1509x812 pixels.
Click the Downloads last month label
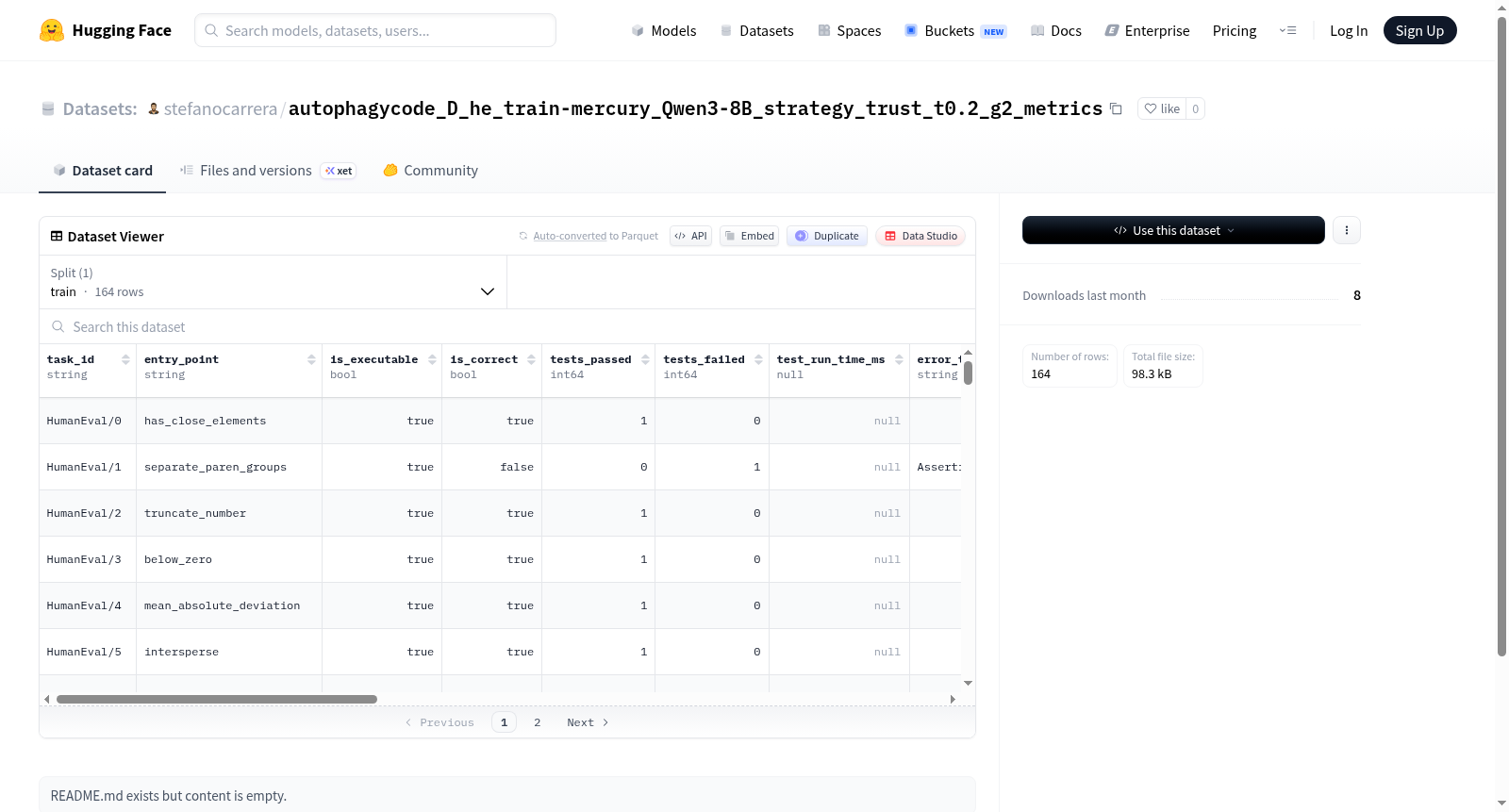pyautogui.click(x=1084, y=295)
